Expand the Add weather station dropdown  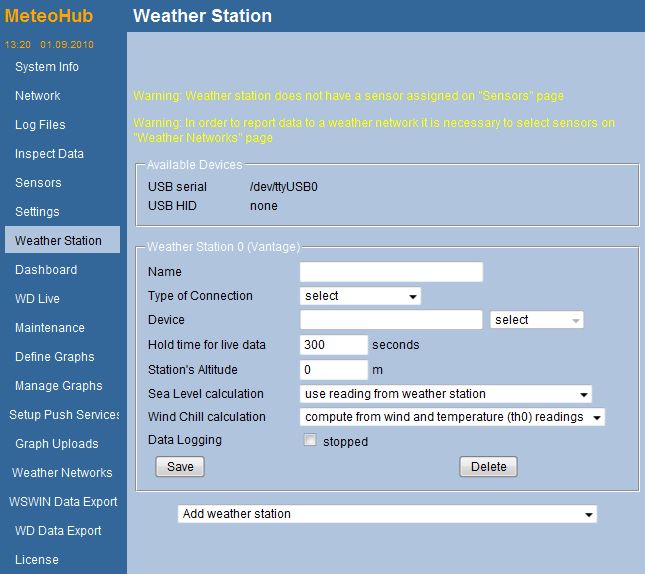tap(387, 514)
